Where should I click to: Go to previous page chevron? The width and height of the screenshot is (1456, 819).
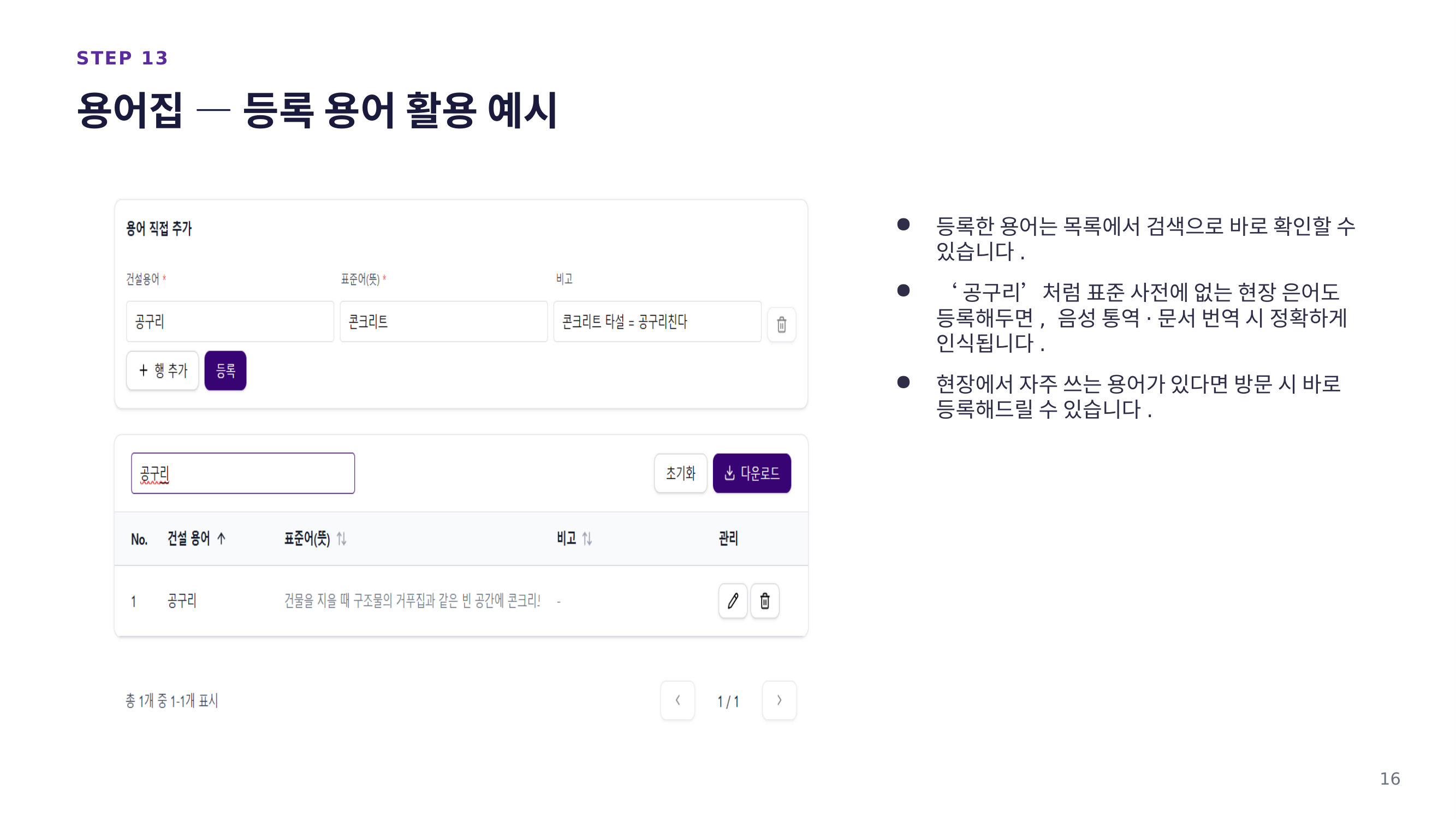tap(677, 701)
